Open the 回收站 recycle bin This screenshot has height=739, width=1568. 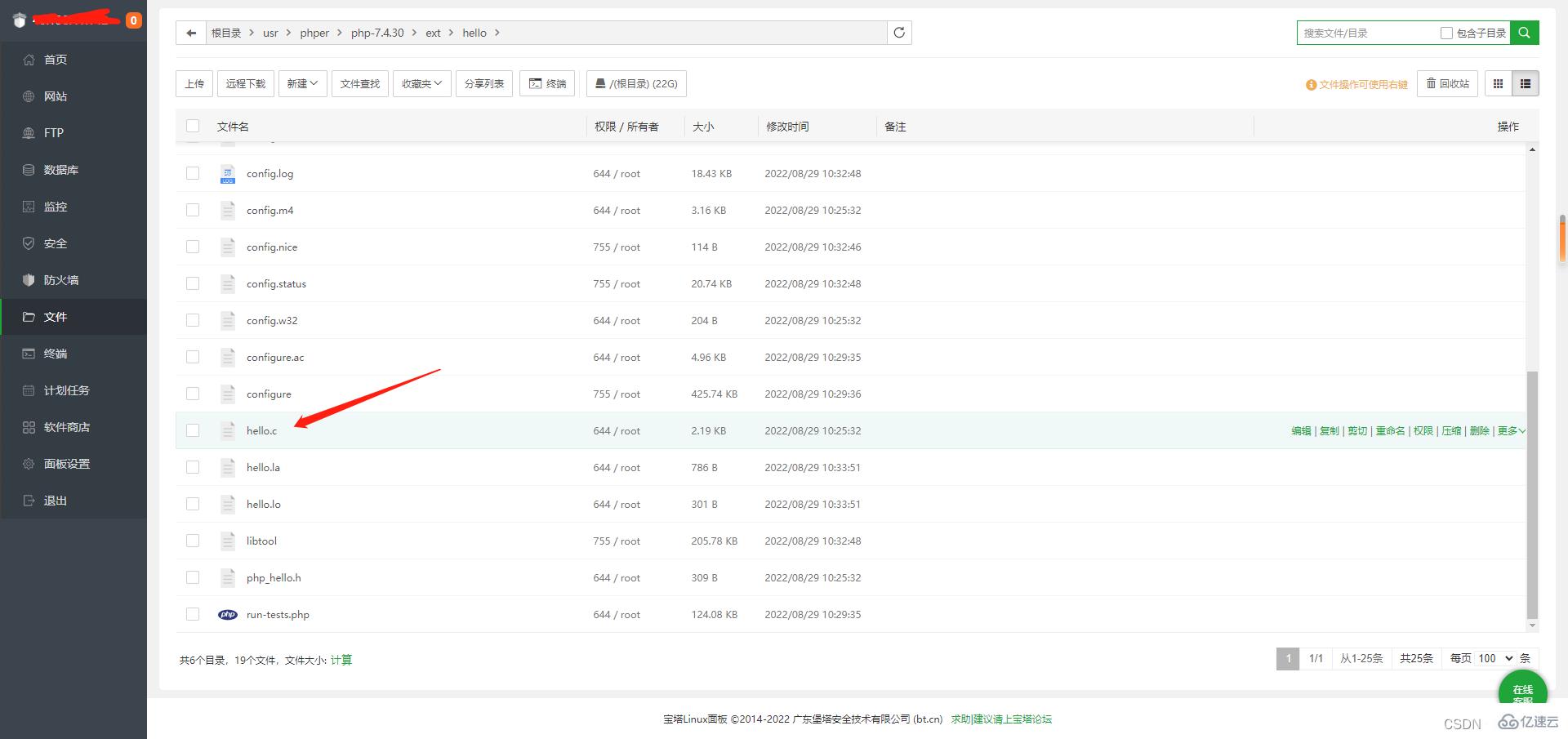1447,83
